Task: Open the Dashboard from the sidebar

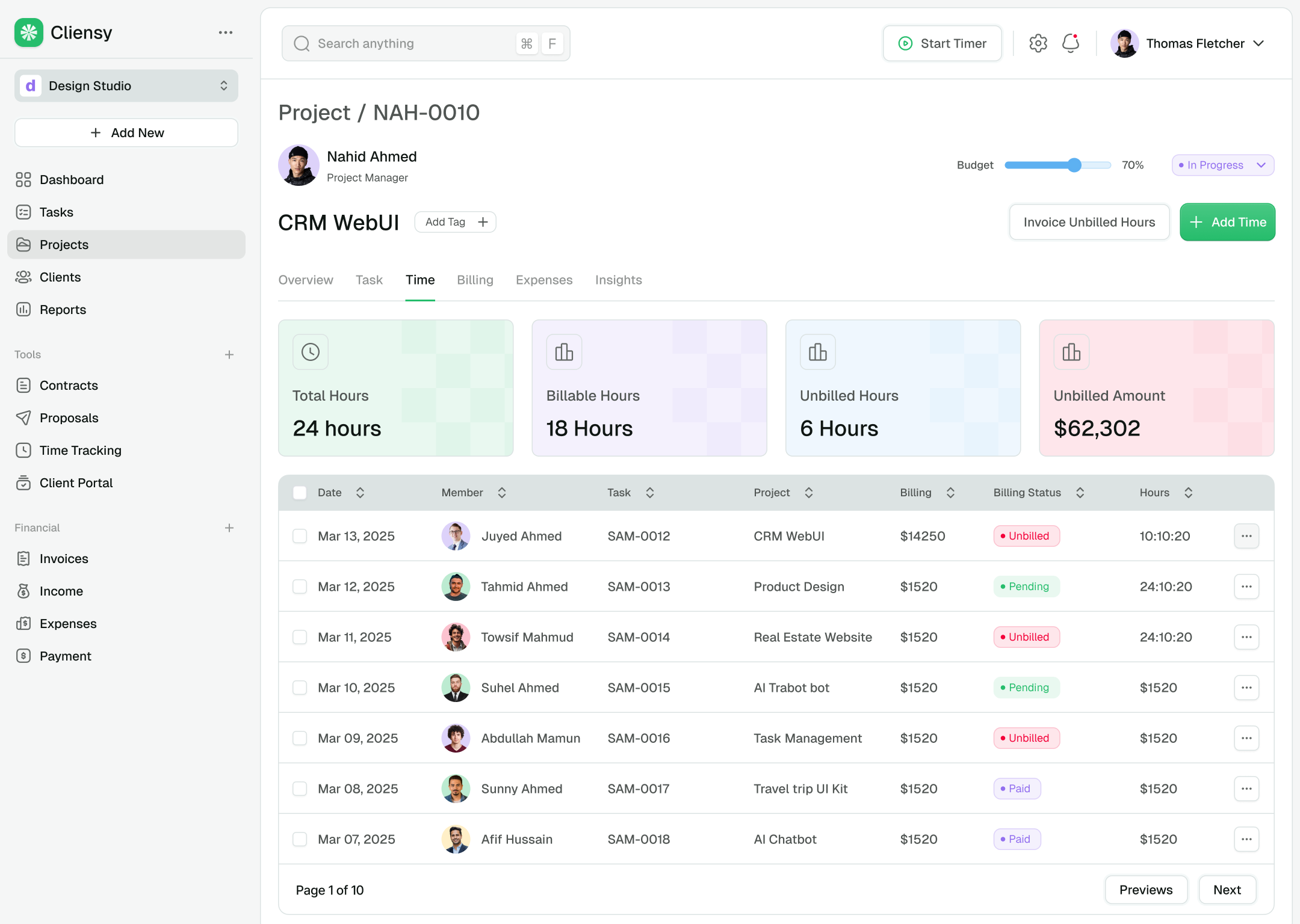Action: [x=72, y=179]
